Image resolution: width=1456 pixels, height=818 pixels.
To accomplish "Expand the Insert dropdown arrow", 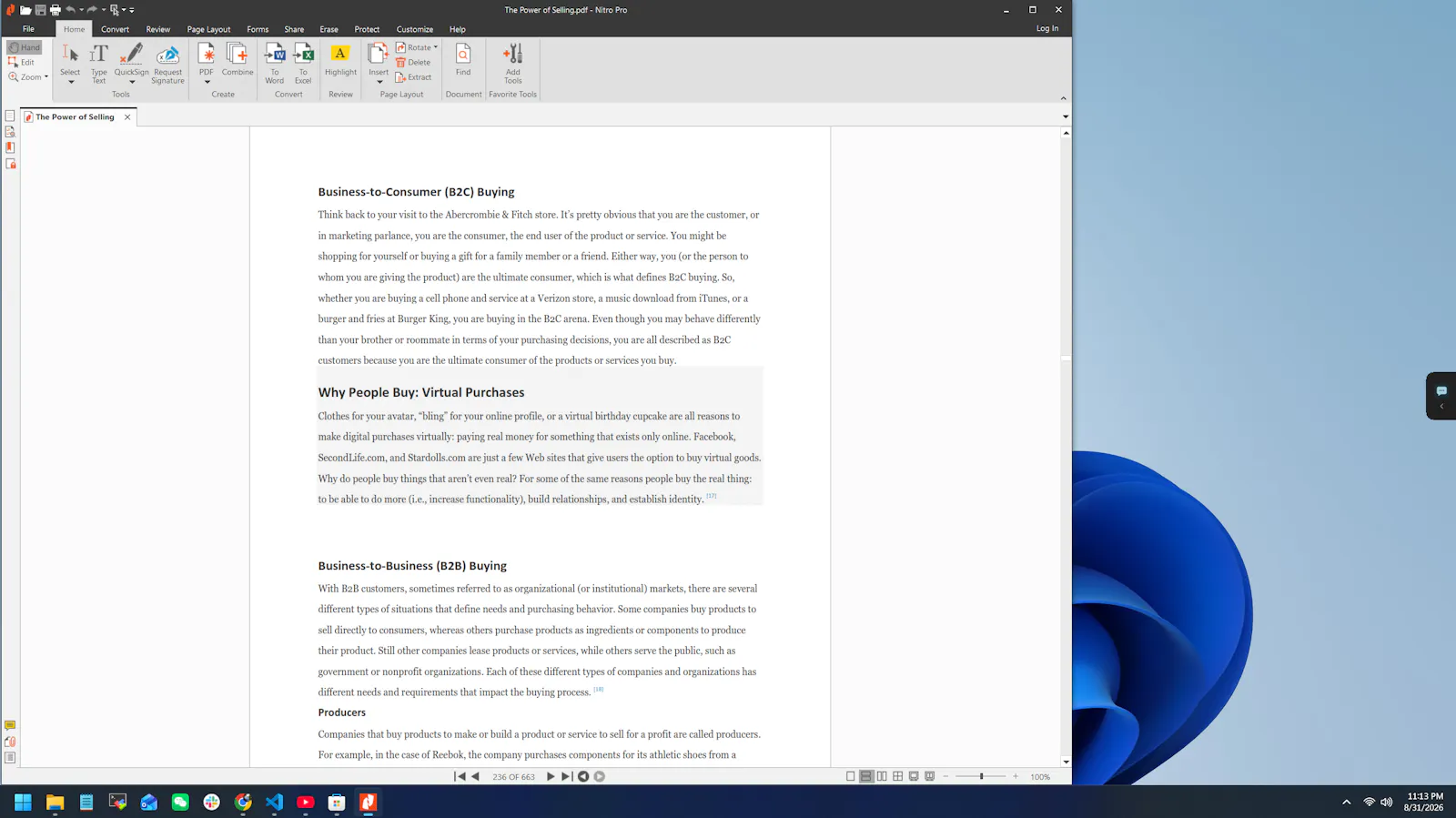I will pos(379,82).
